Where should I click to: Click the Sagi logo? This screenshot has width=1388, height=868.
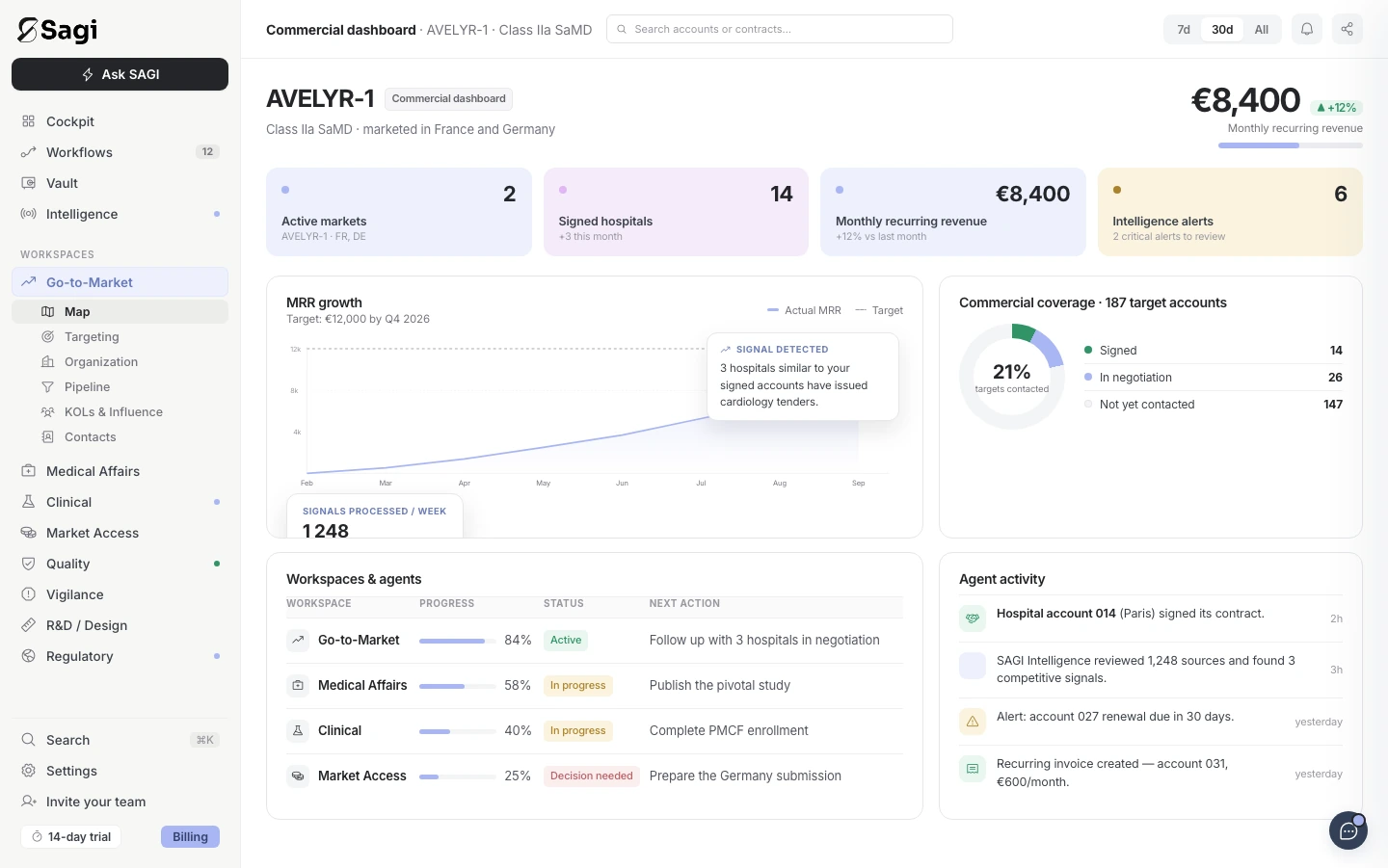58,30
